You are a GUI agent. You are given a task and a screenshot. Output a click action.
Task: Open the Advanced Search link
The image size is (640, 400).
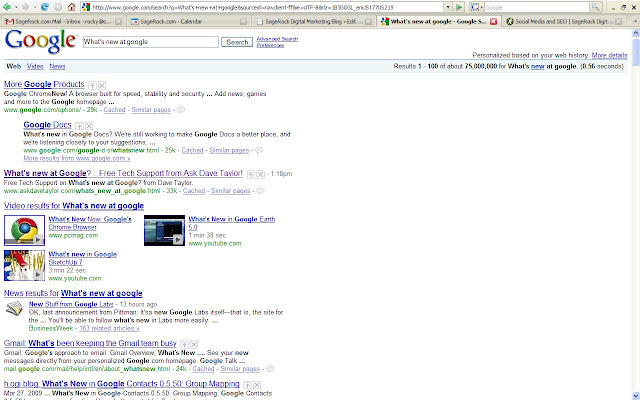pyautogui.click(x=277, y=39)
